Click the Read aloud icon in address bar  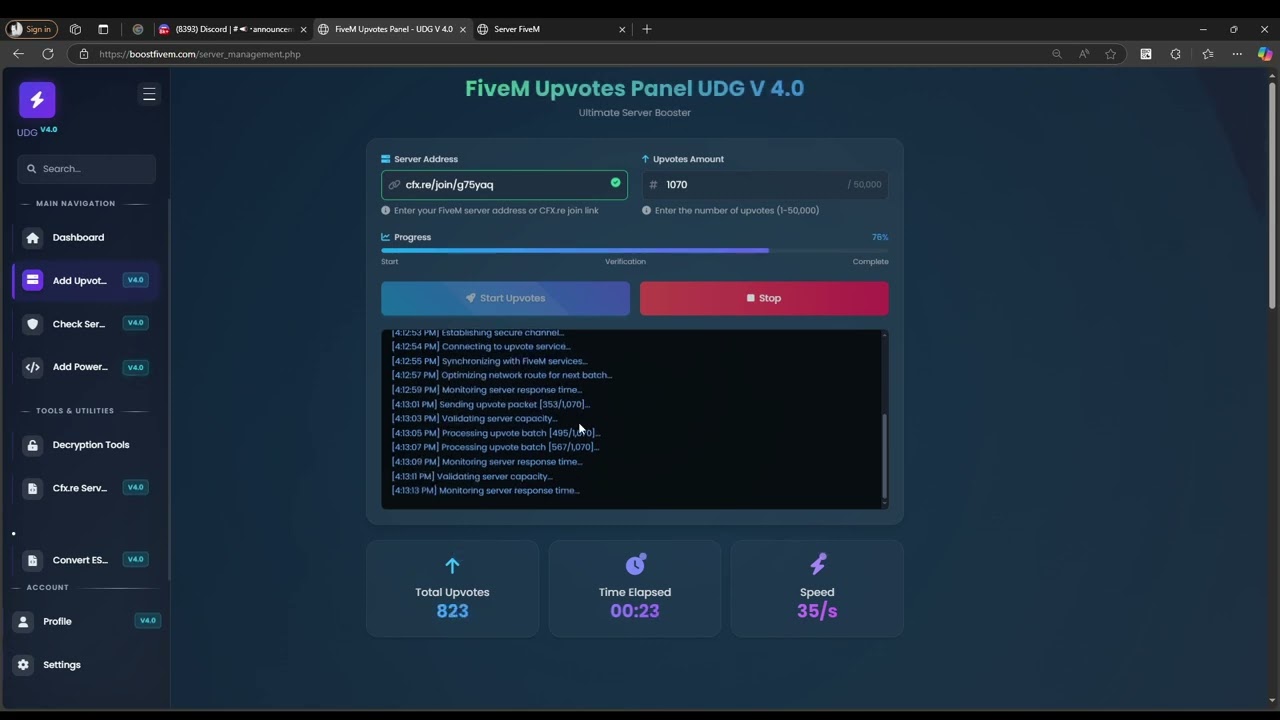[x=1084, y=54]
